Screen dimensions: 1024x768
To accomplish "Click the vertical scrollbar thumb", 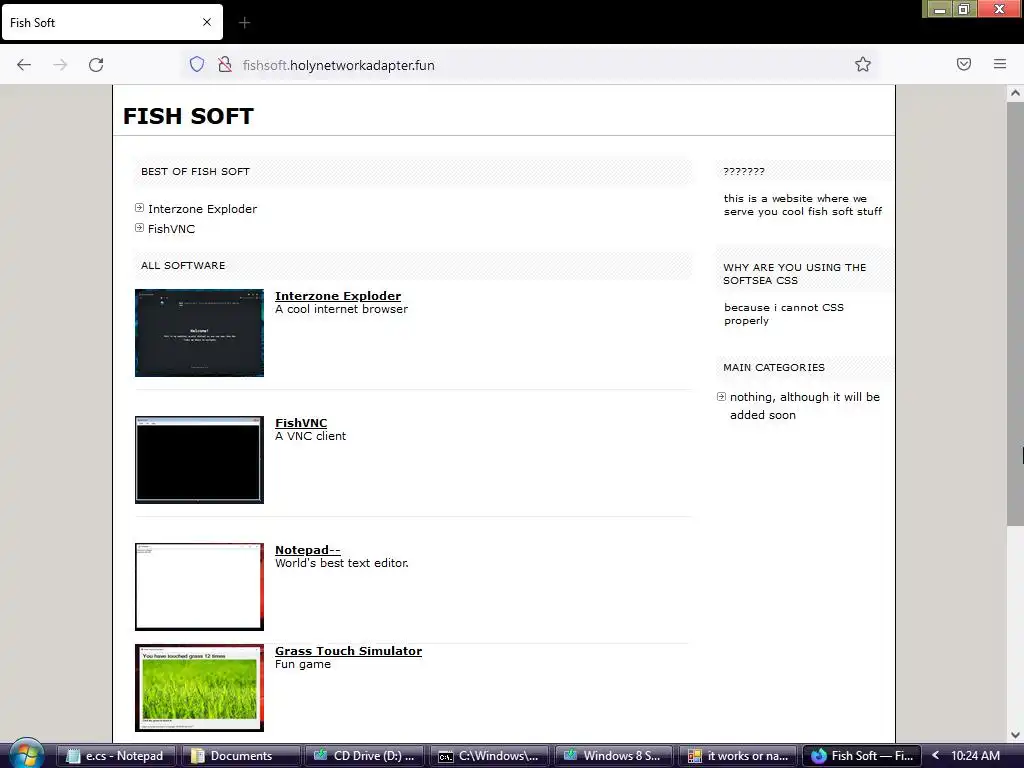I will [x=1015, y=313].
